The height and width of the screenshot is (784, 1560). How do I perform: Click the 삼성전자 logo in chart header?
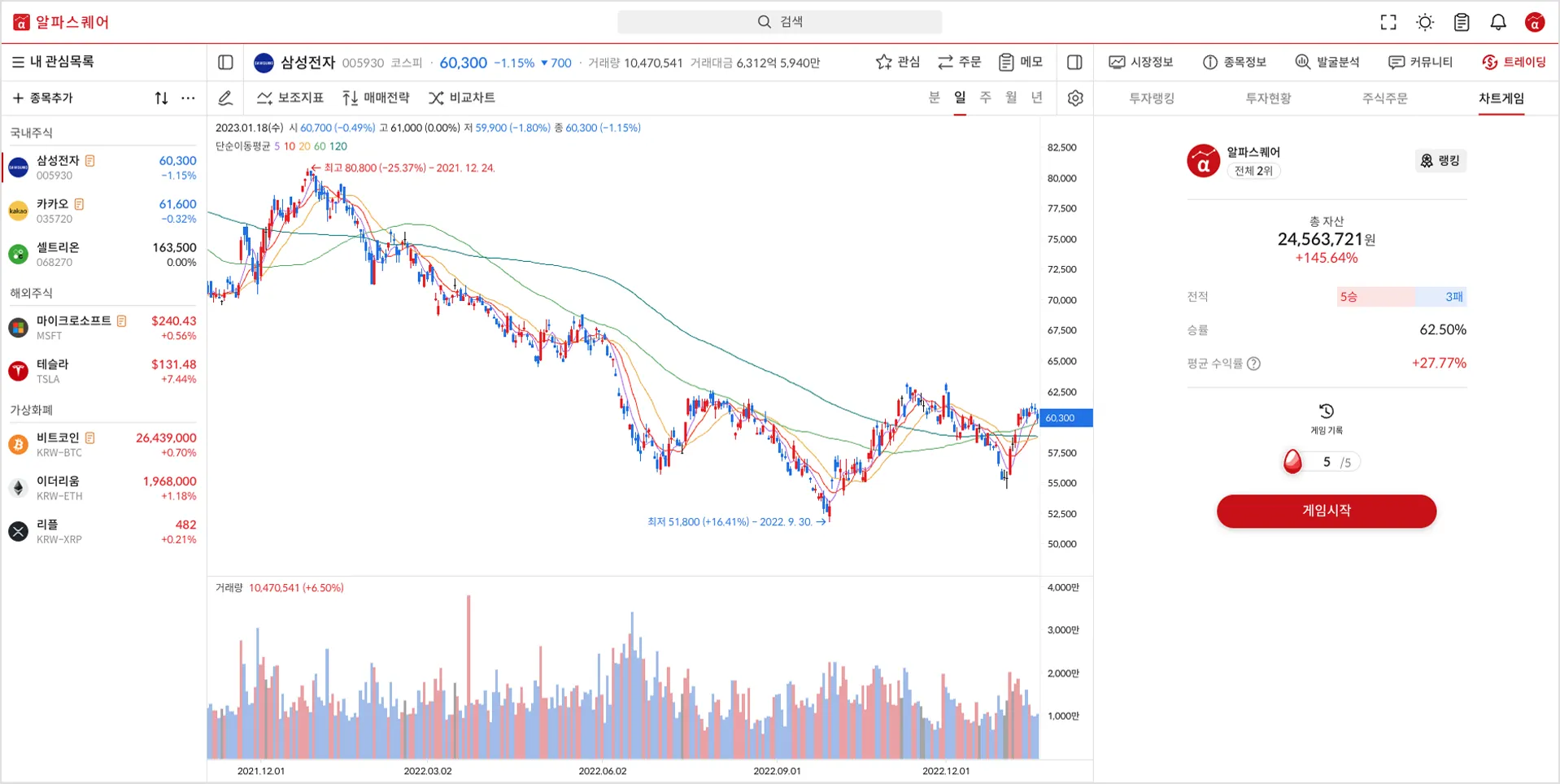[x=264, y=63]
